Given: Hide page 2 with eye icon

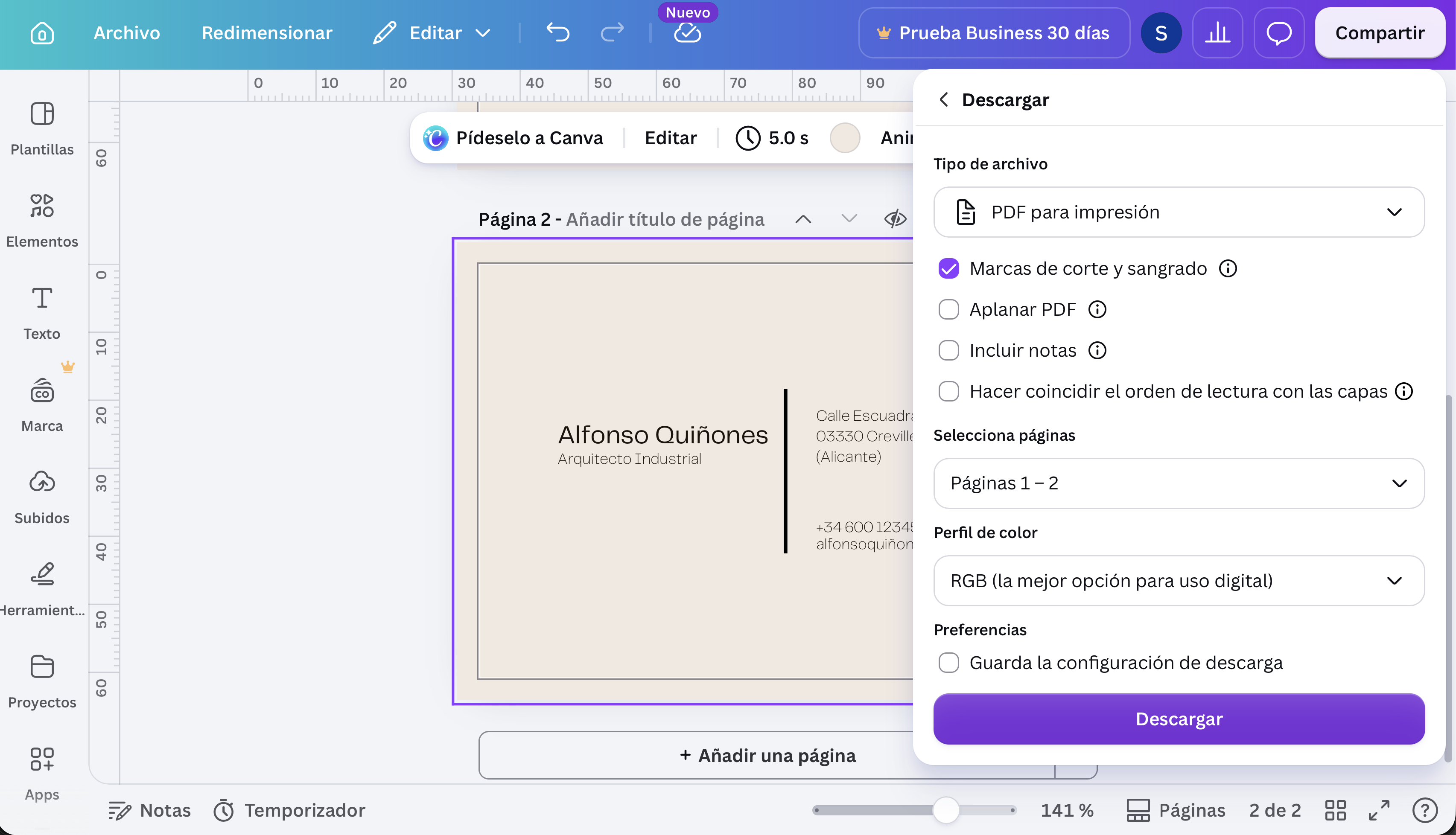Looking at the screenshot, I should pyautogui.click(x=895, y=219).
